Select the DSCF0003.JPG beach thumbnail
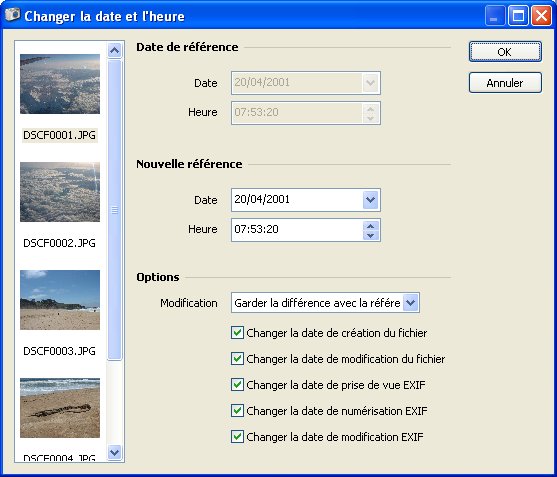Screen dimensions: 557x477 coord(60,300)
